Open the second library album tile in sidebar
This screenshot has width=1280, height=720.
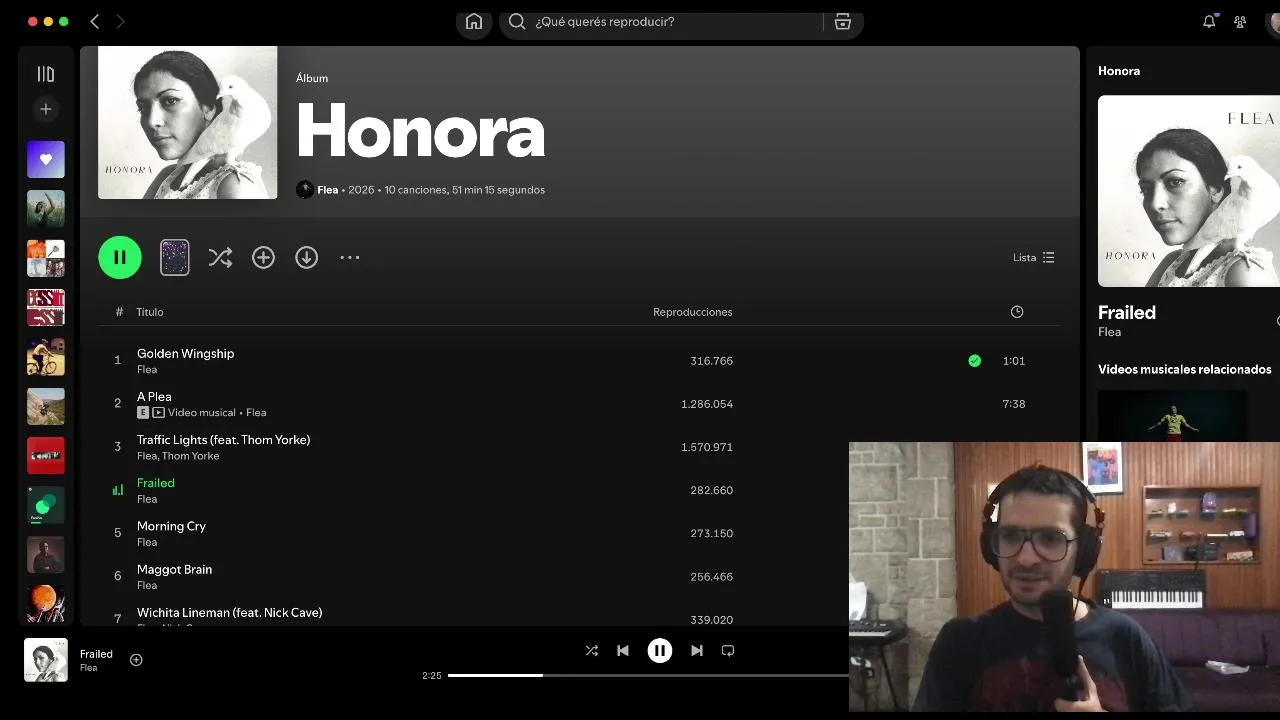pyautogui.click(x=46, y=209)
